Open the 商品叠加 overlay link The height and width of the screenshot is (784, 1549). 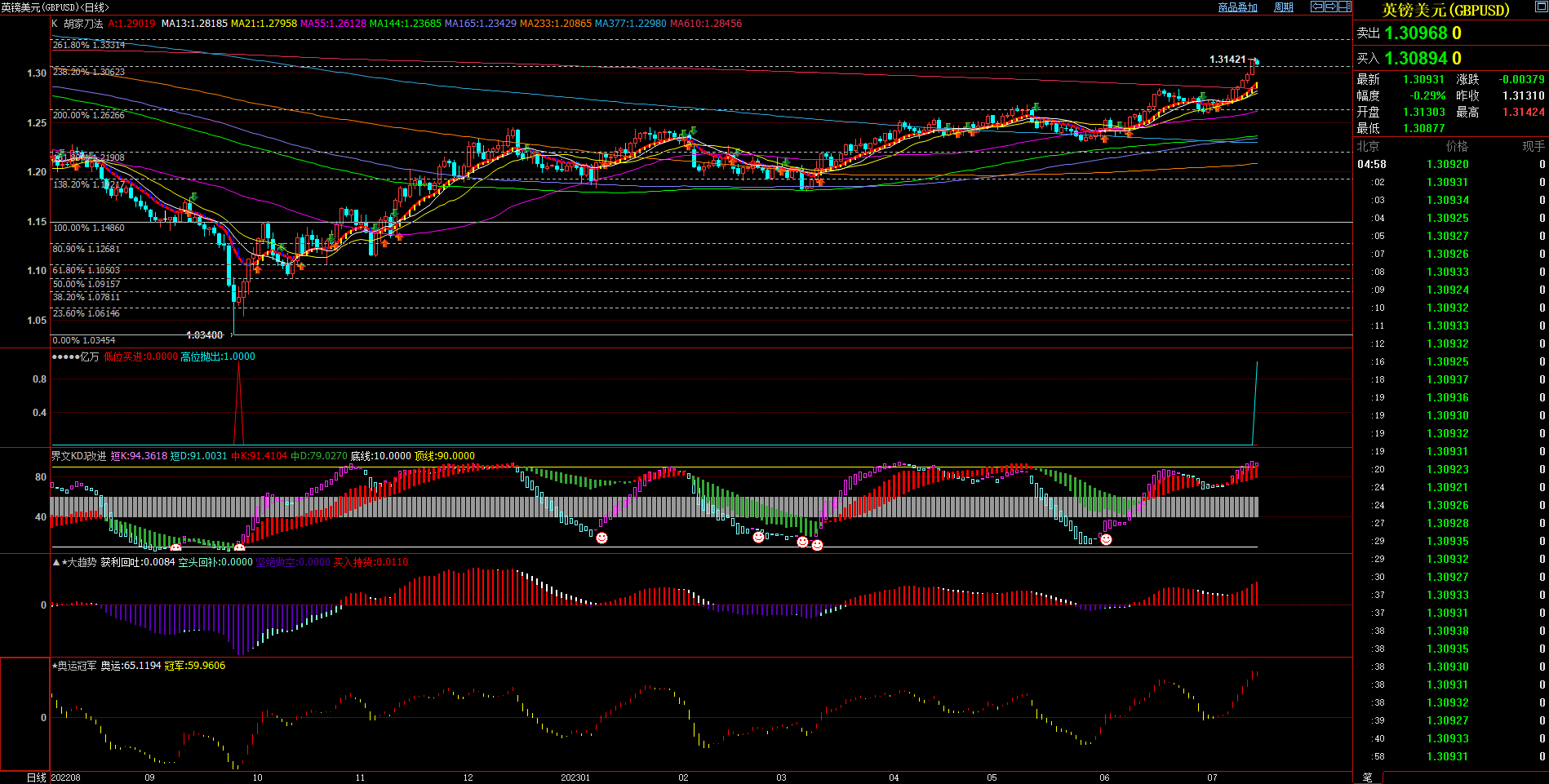1237,7
